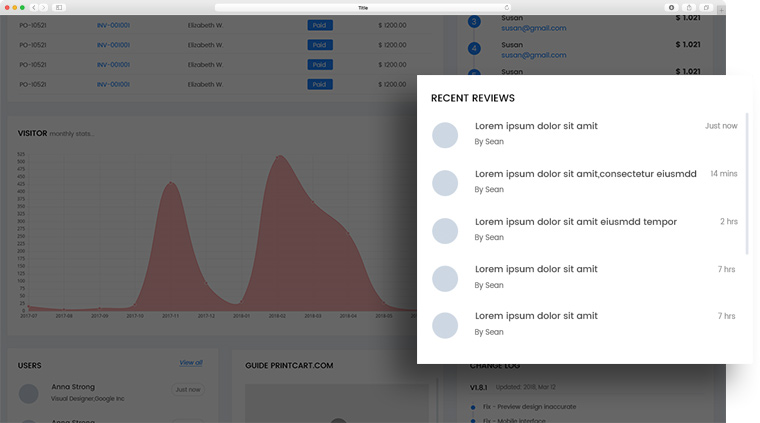Click avatar next to Anna Strong
This screenshot has width=760, height=423.
coord(29,393)
